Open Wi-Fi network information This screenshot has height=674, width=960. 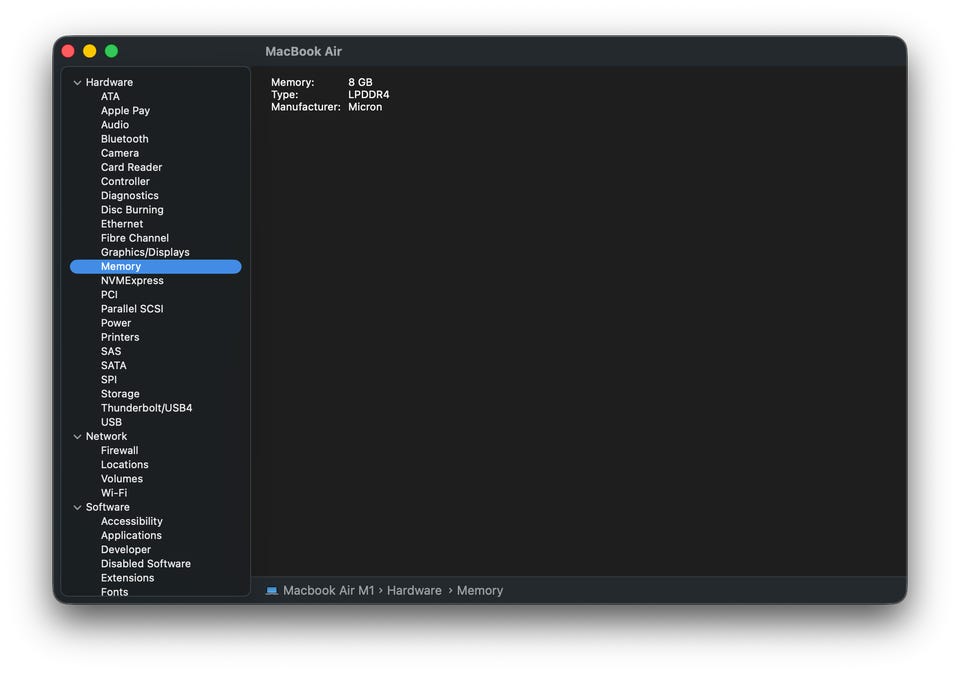[114, 493]
